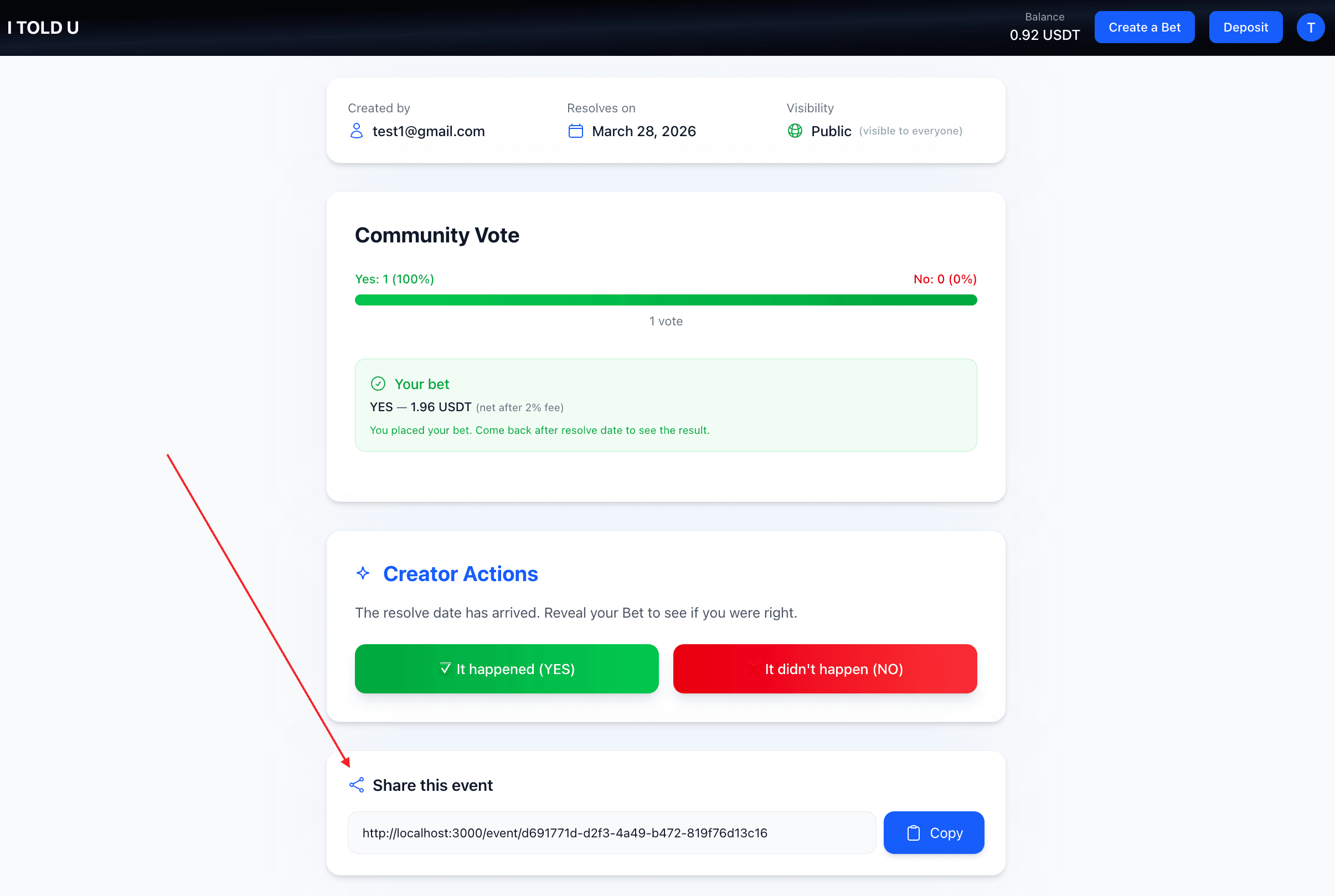Screen dimensions: 1335x896
Task: Click the green check circle next to Your bet
Action: click(x=378, y=384)
